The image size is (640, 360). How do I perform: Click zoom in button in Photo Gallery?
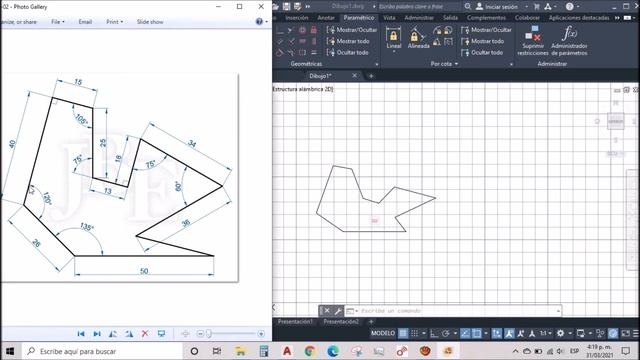click(x=261, y=334)
